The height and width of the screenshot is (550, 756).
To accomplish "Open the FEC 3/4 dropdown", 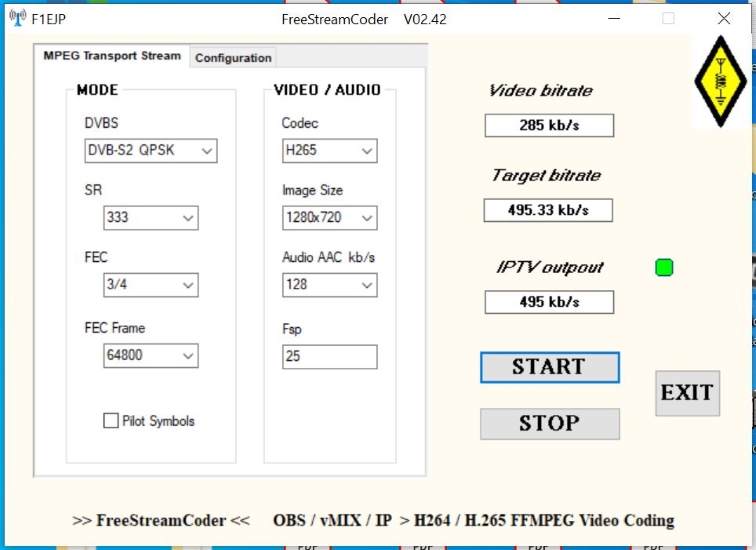I will [151, 285].
